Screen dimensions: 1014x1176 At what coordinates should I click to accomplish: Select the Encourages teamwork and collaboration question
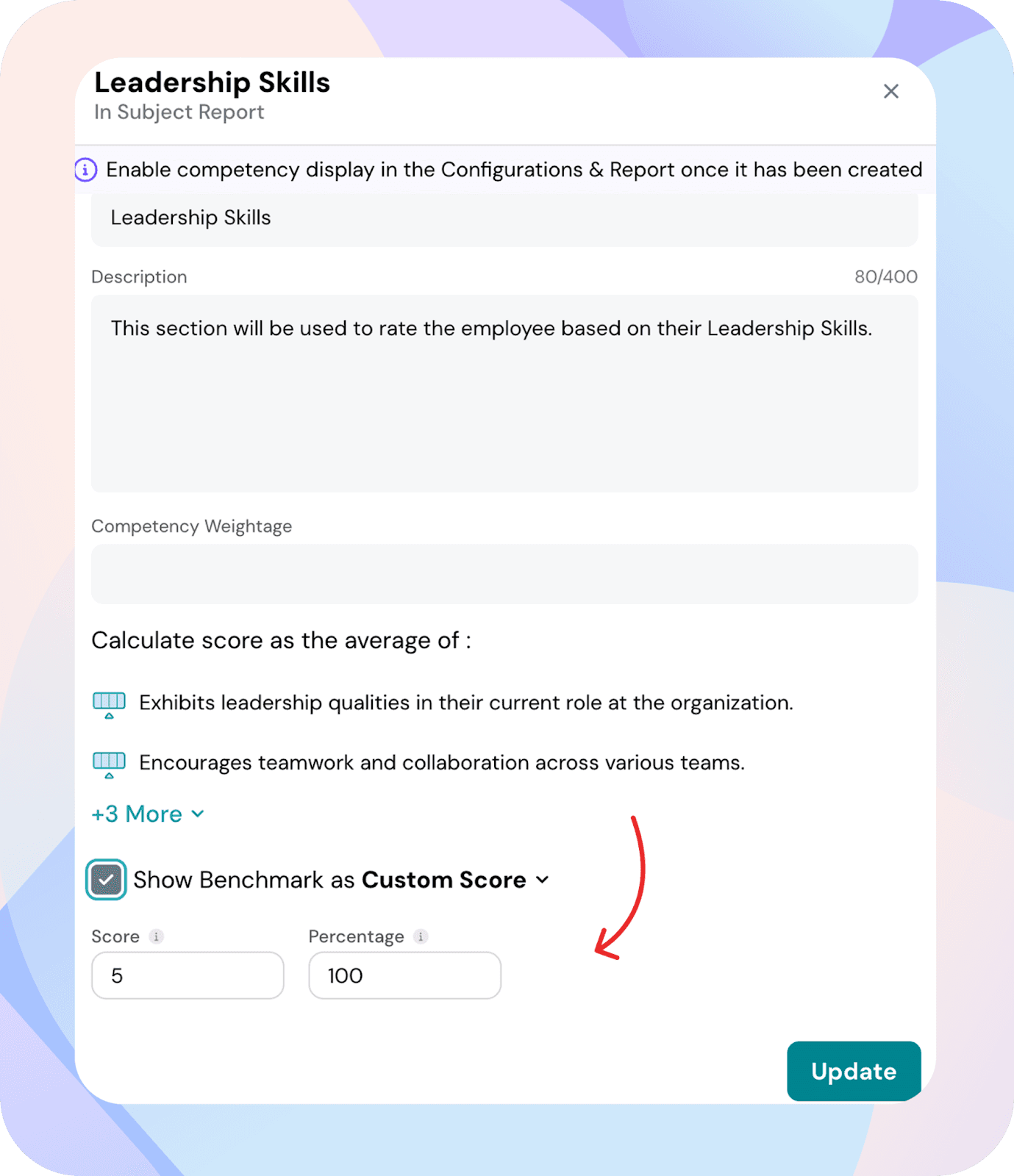tap(441, 764)
